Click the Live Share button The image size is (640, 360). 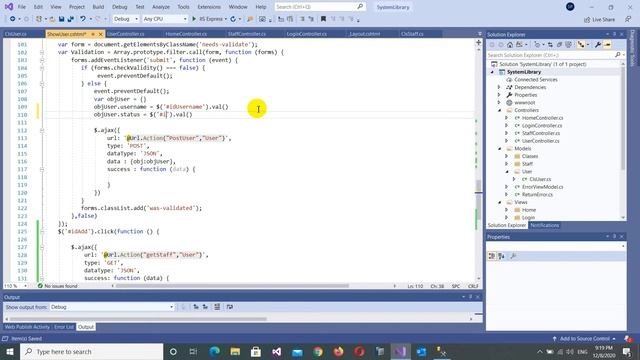pyautogui.click(x=599, y=19)
